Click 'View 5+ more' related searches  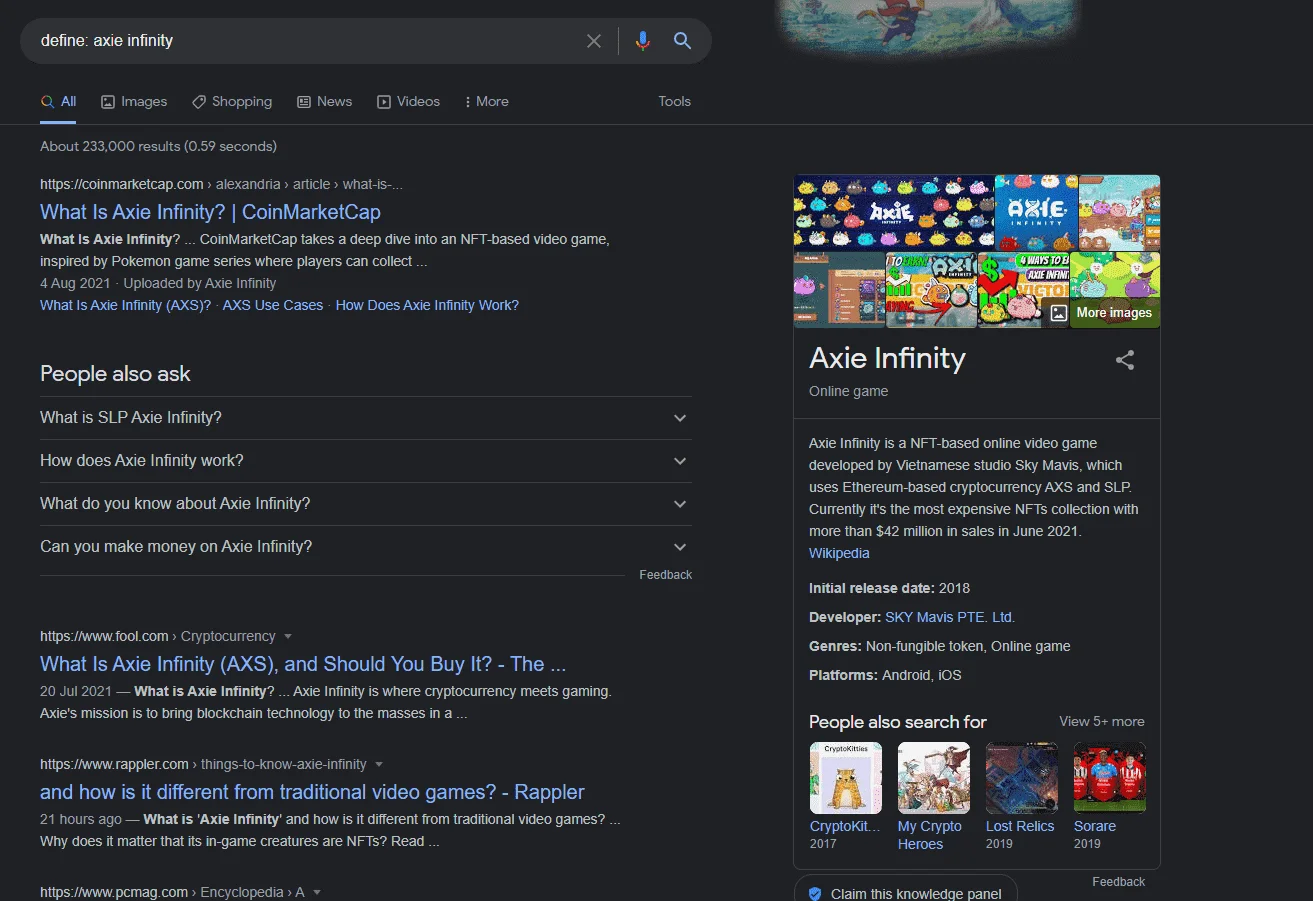pyautogui.click(x=1102, y=722)
